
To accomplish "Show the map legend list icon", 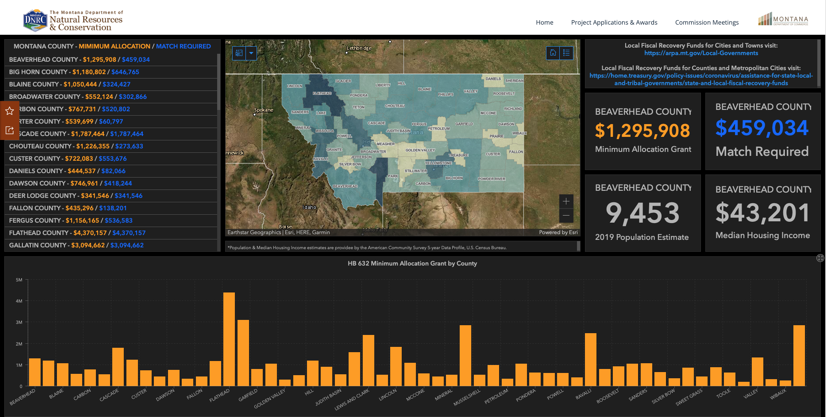I will (566, 53).
